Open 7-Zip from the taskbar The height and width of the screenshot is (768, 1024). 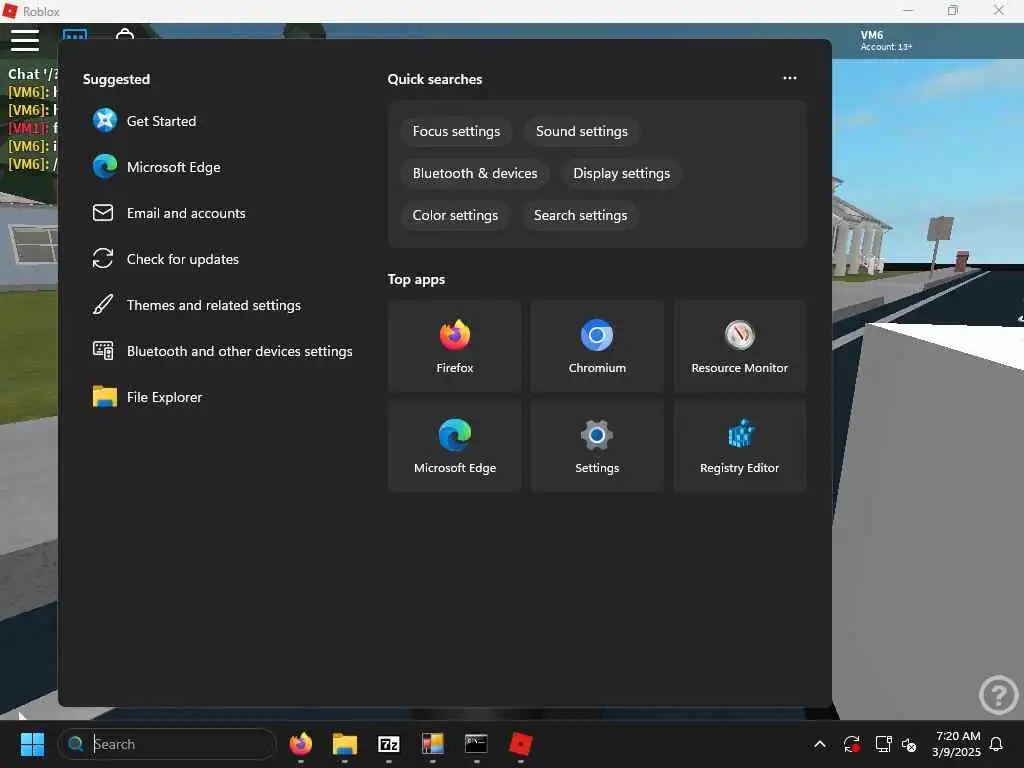point(389,744)
